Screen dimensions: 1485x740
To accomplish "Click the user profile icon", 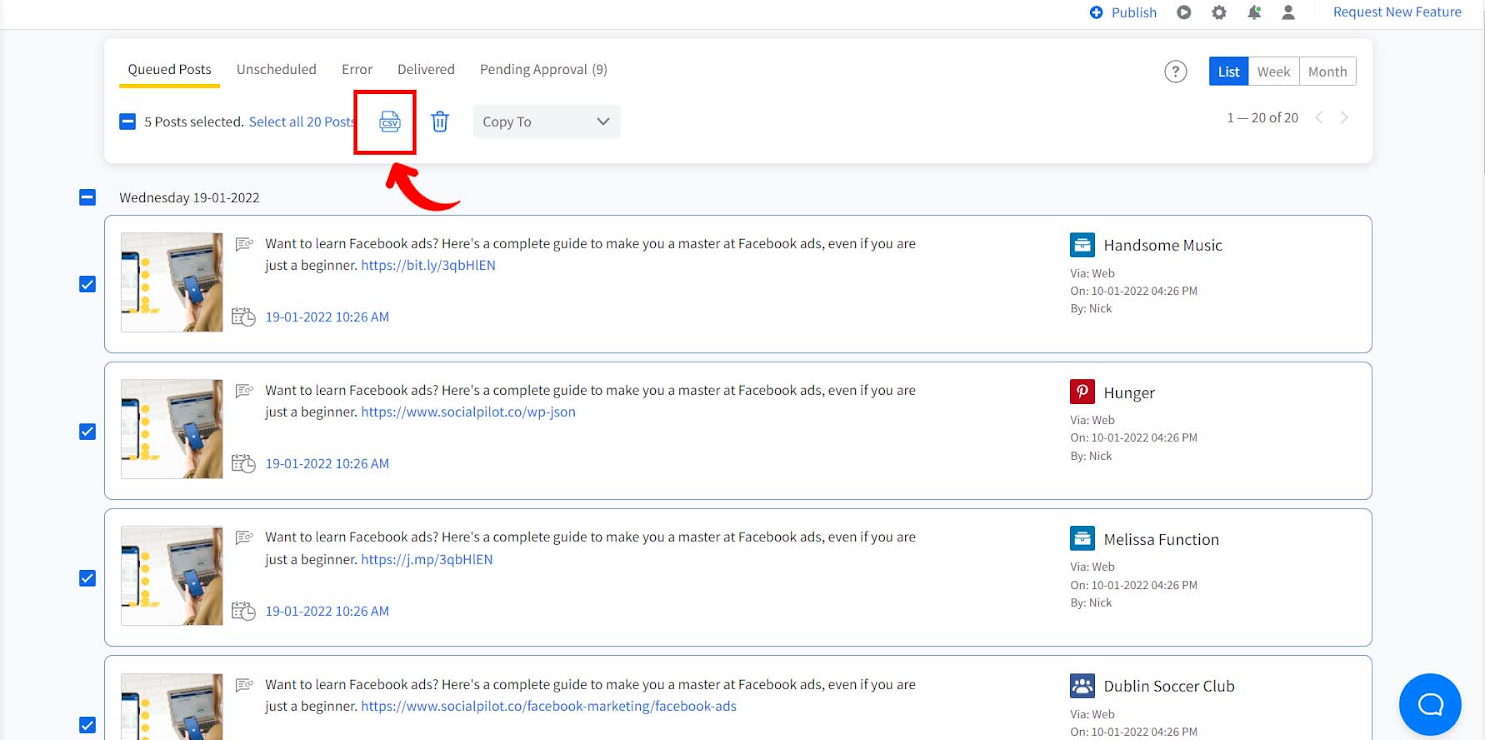I will click(1288, 13).
